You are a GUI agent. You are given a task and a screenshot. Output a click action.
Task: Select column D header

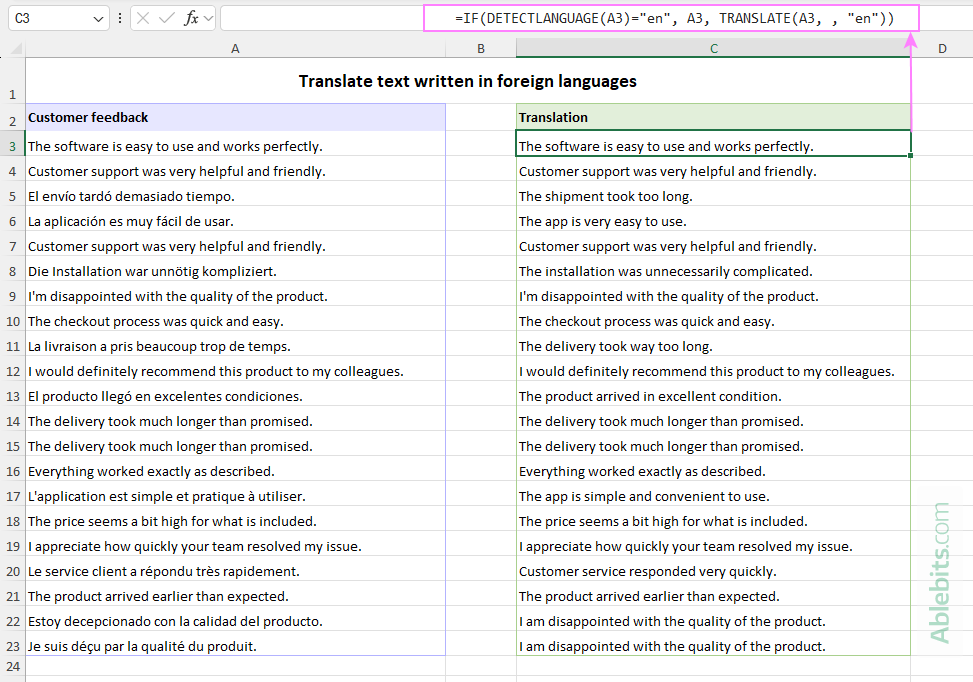point(942,48)
